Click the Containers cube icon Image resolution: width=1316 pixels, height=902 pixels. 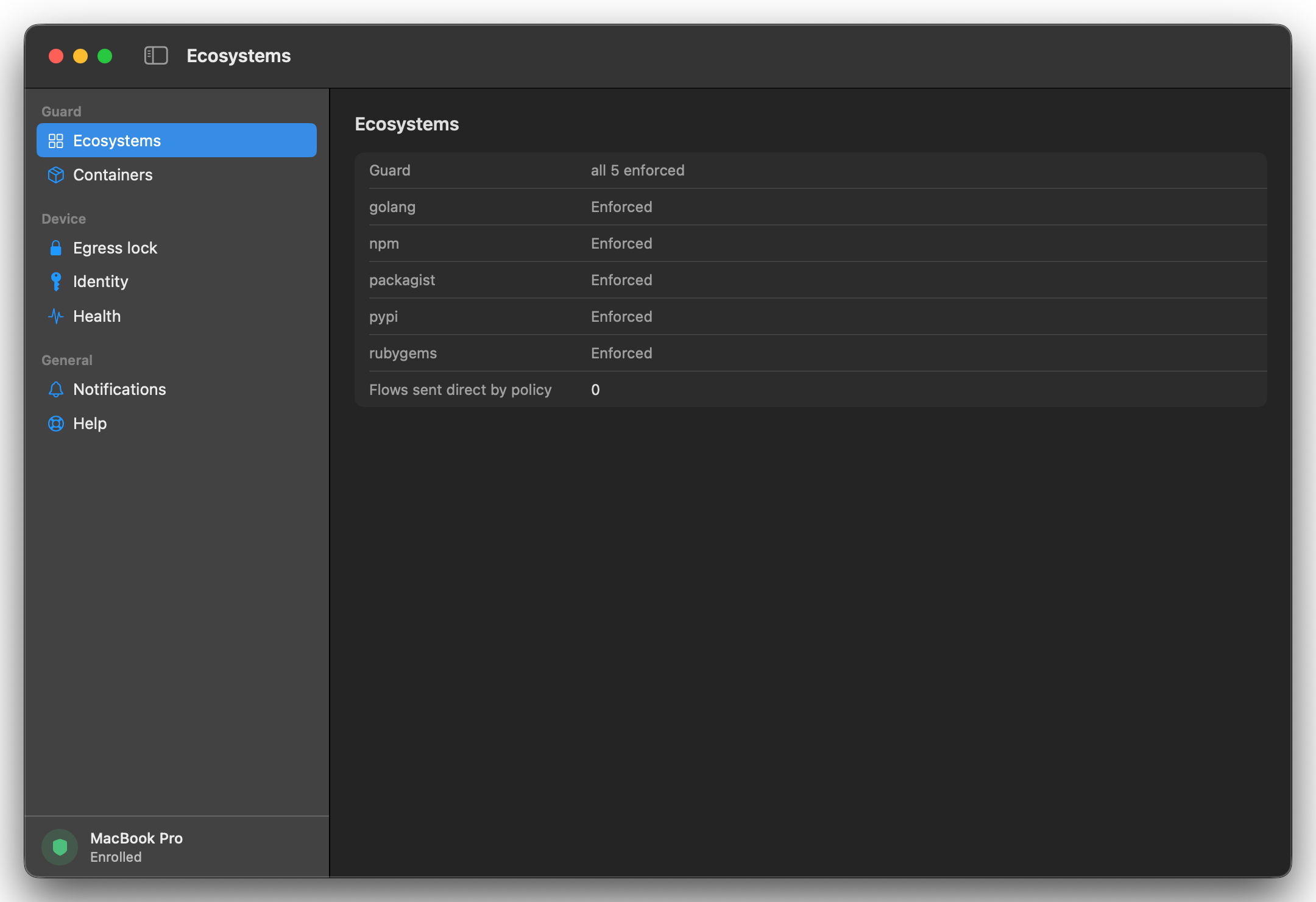pos(56,175)
